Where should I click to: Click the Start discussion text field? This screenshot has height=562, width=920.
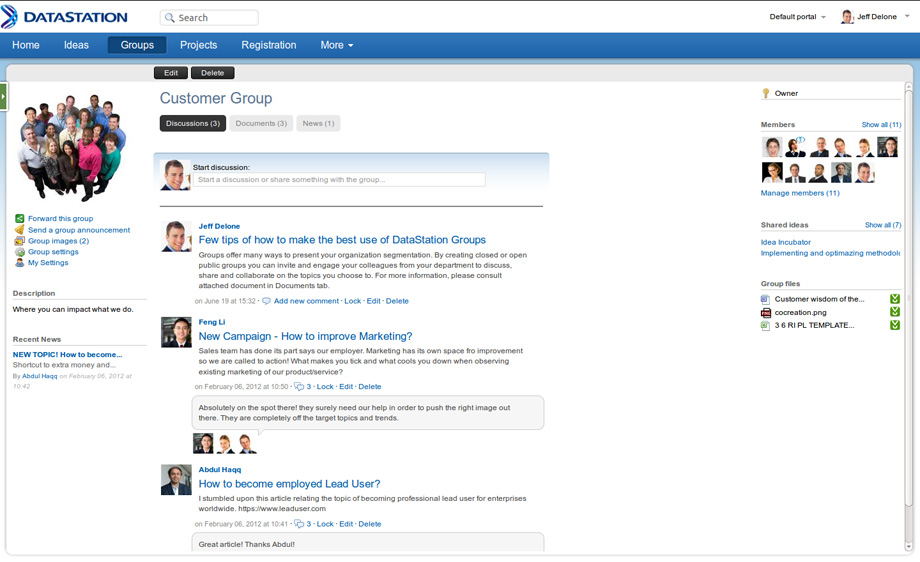tap(339, 180)
